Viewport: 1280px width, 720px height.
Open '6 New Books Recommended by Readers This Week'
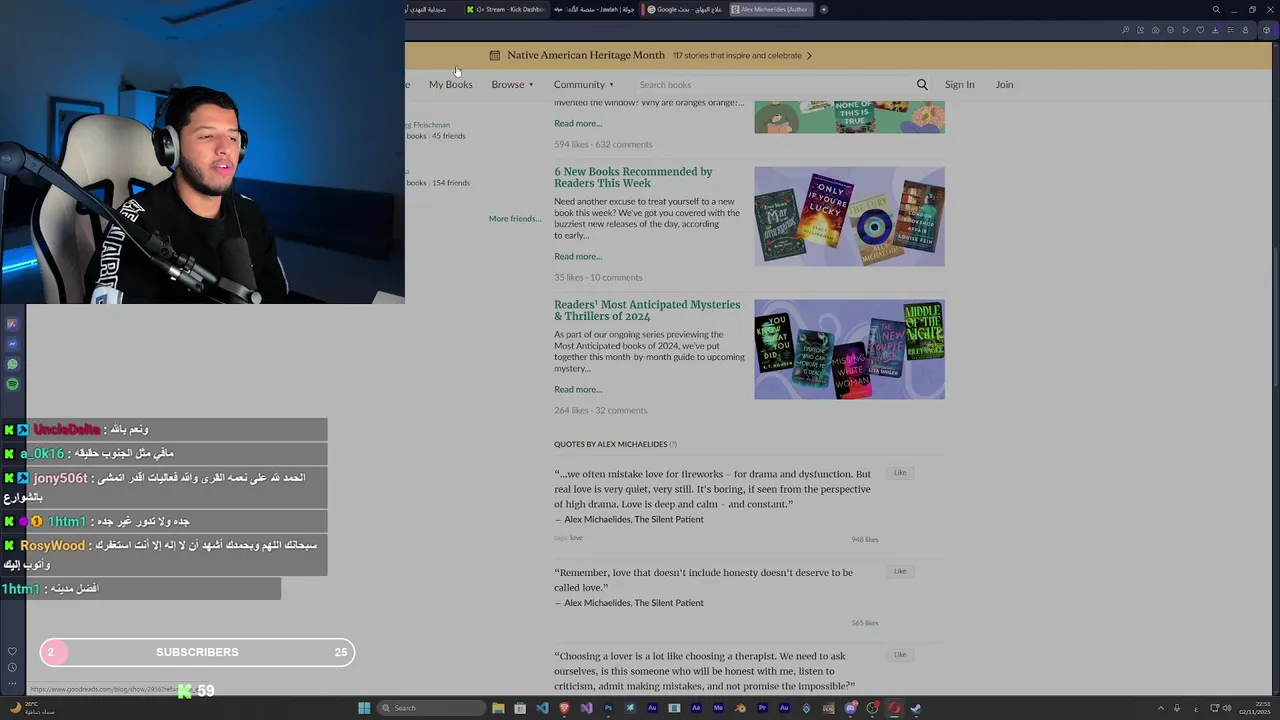pos(633,177)
